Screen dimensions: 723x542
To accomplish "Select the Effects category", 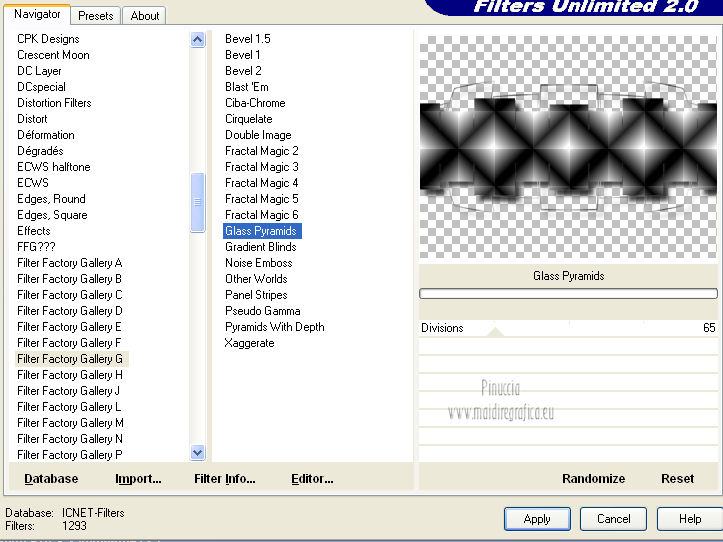I will click(x=34, y=231).
